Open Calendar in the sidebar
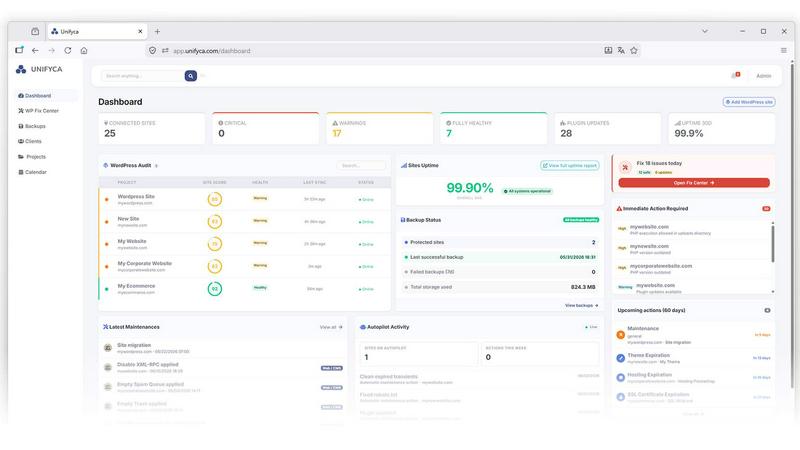800x450 pixels. coord(32,172)
